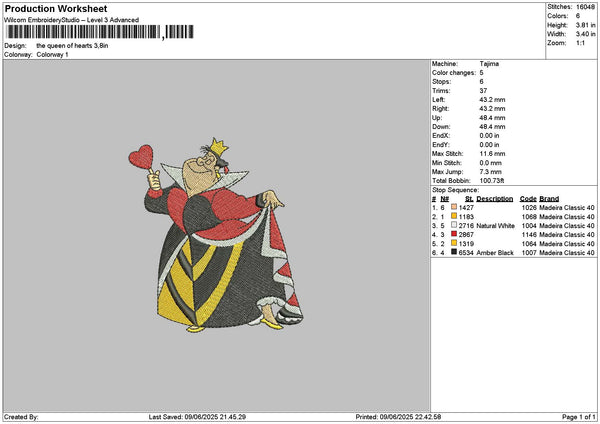This screenshot has height=424, width=600.
Task: Click thread code '1064'
Action: (529, 244)
